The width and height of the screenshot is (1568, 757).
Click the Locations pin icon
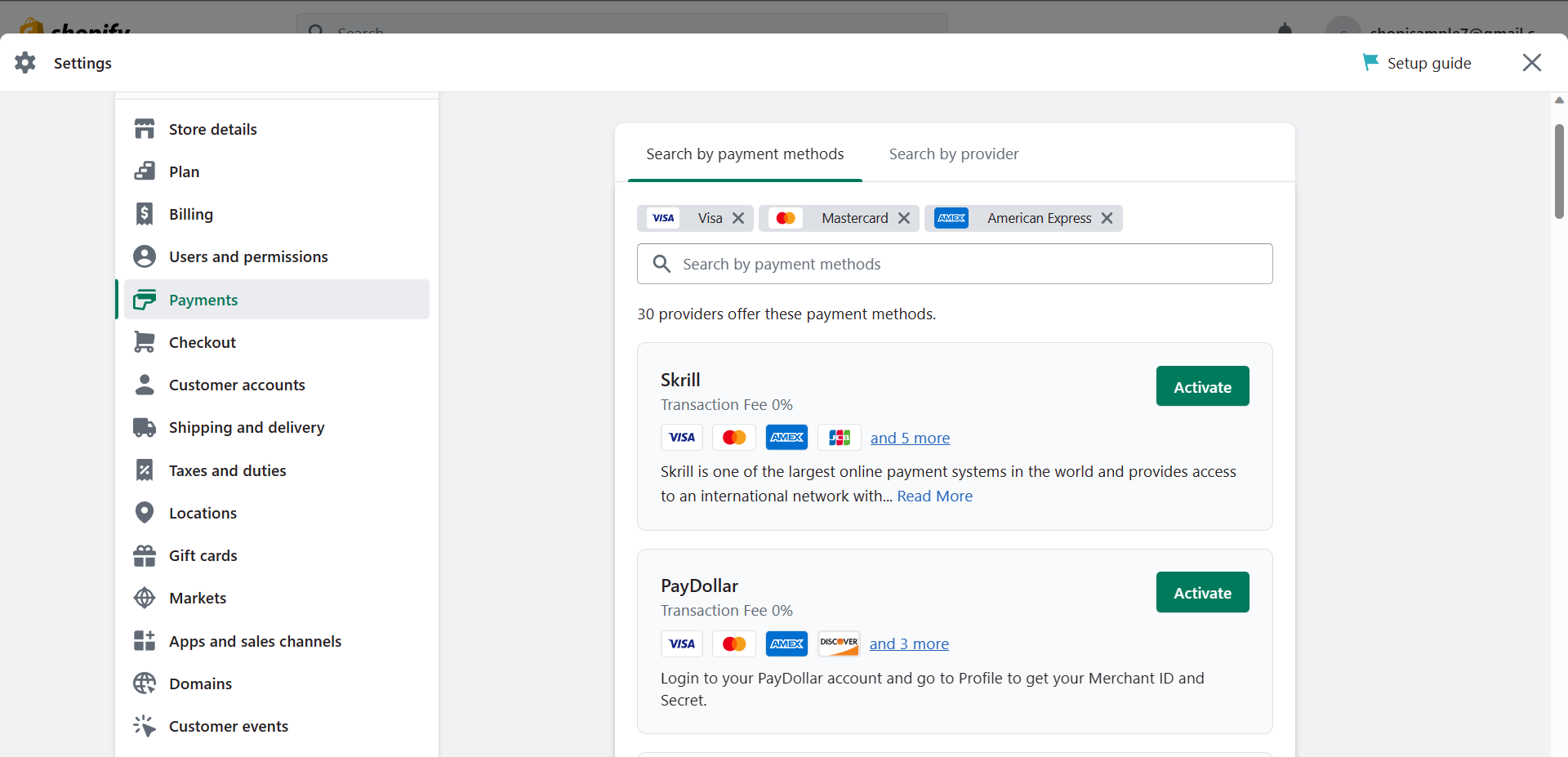pyautogui.click(x=145, y=513)
